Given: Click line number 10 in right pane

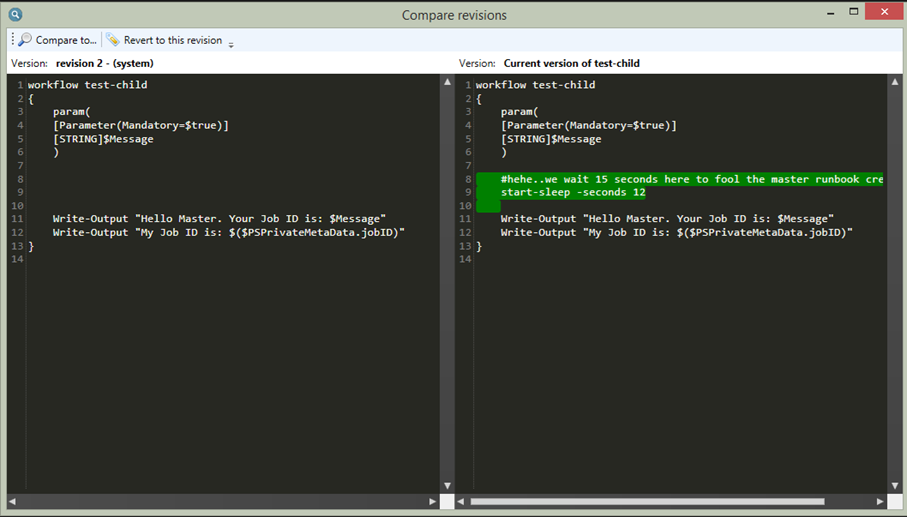Looking at the screenshot, I should 465,206.
